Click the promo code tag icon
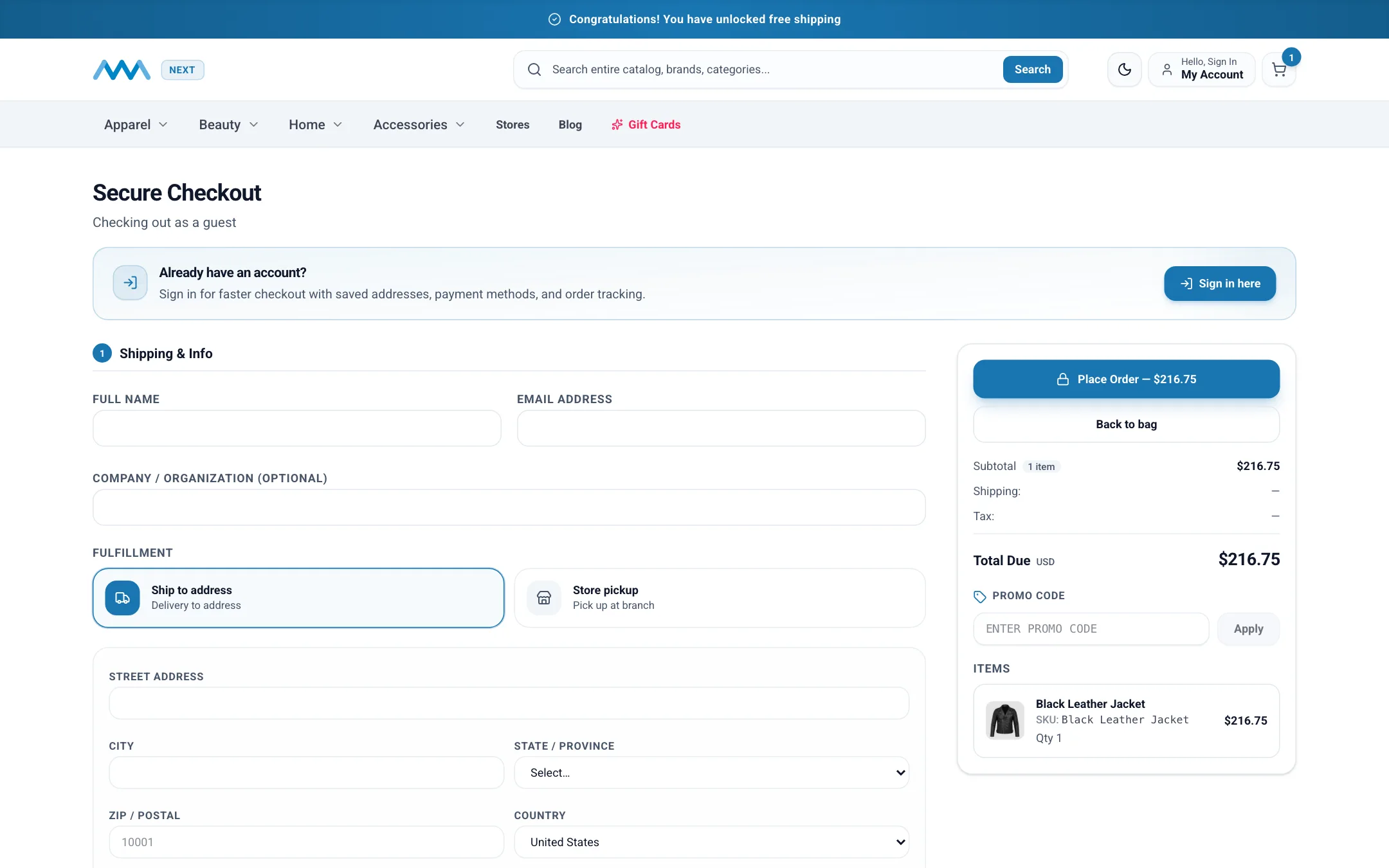Viewport: 1389px width, 868px height. coord(979,597)
